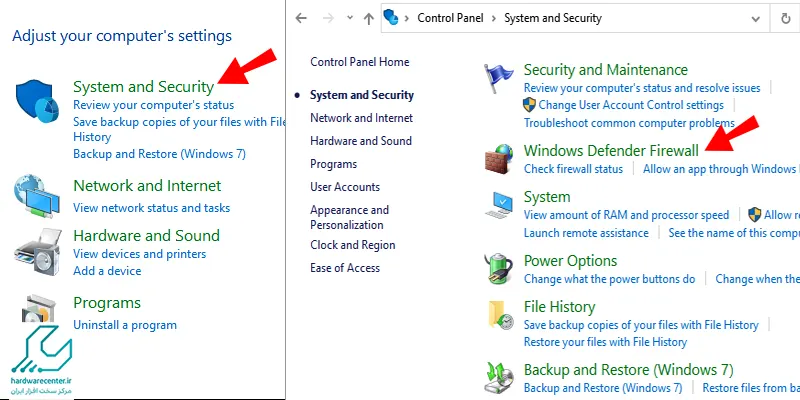The image size is (800, 400).
Task: Open the Programs heading in left window
Action: pos(107,303)
